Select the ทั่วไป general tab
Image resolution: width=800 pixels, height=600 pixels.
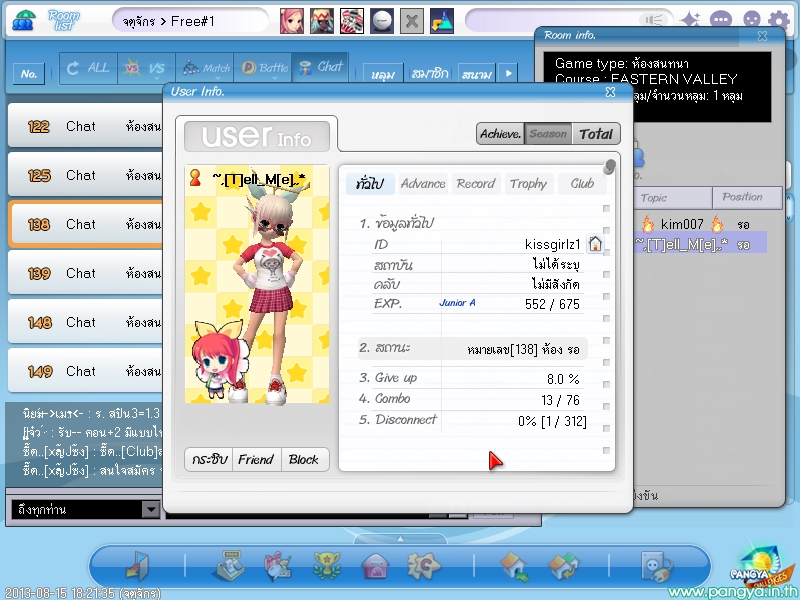coord(370,184)
